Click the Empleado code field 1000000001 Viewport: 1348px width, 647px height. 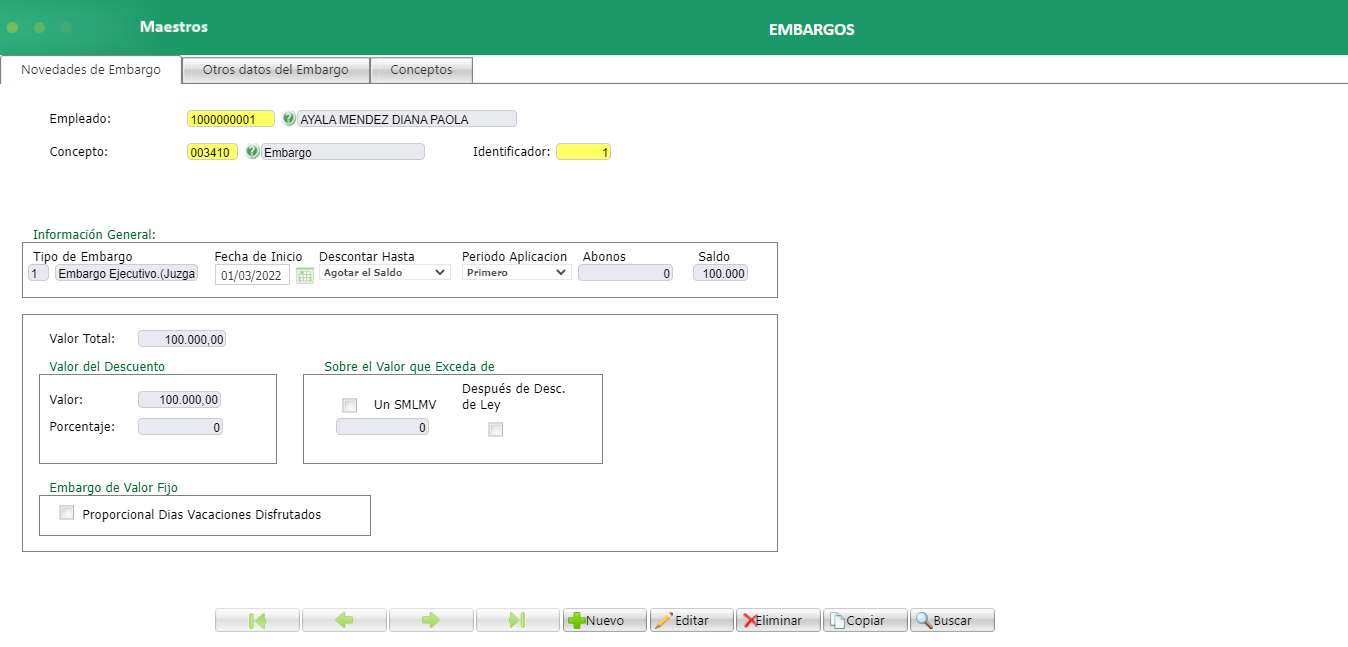pyautogui.click(x=231, y=119)
